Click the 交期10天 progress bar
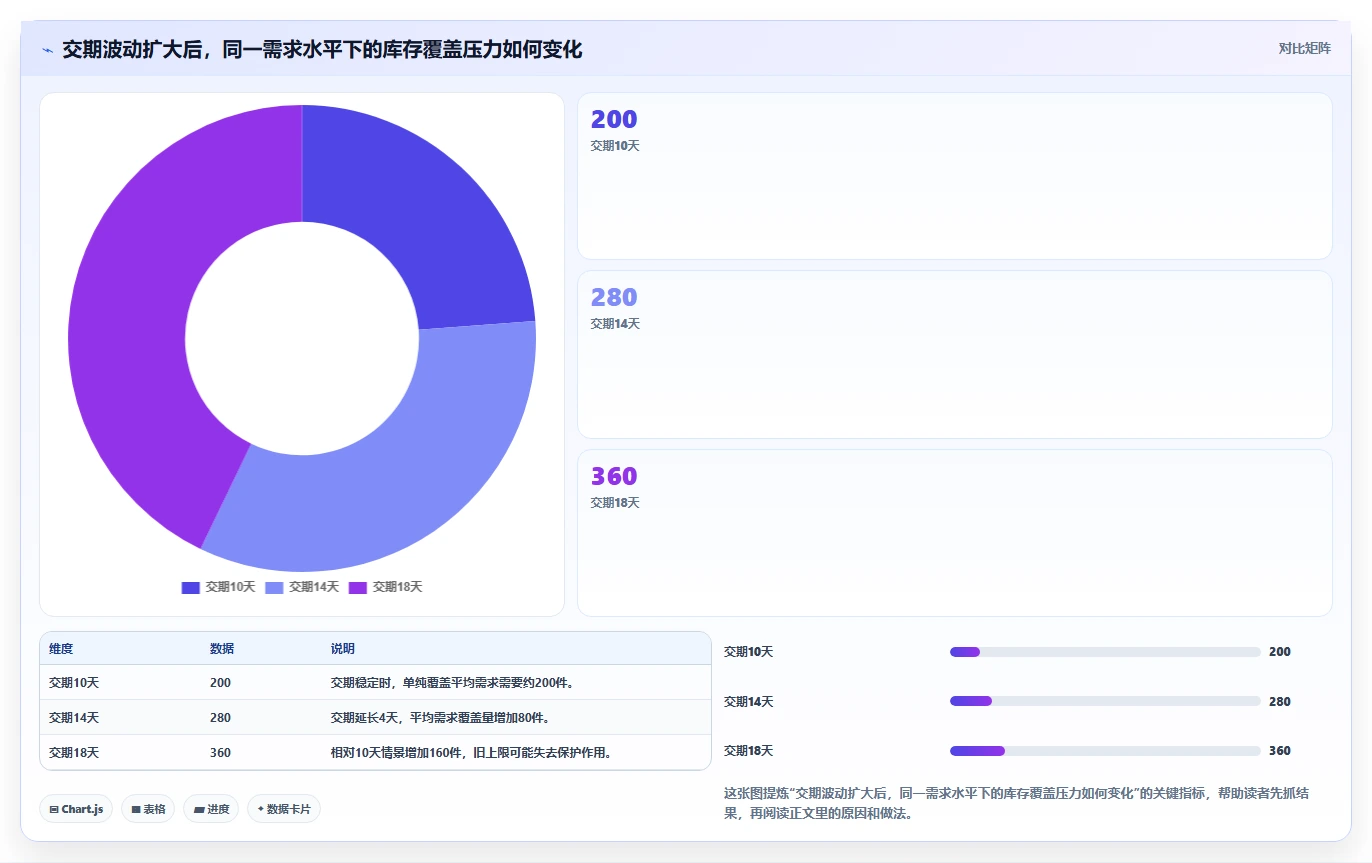The image size is (1372, 863). [1105, 652]
